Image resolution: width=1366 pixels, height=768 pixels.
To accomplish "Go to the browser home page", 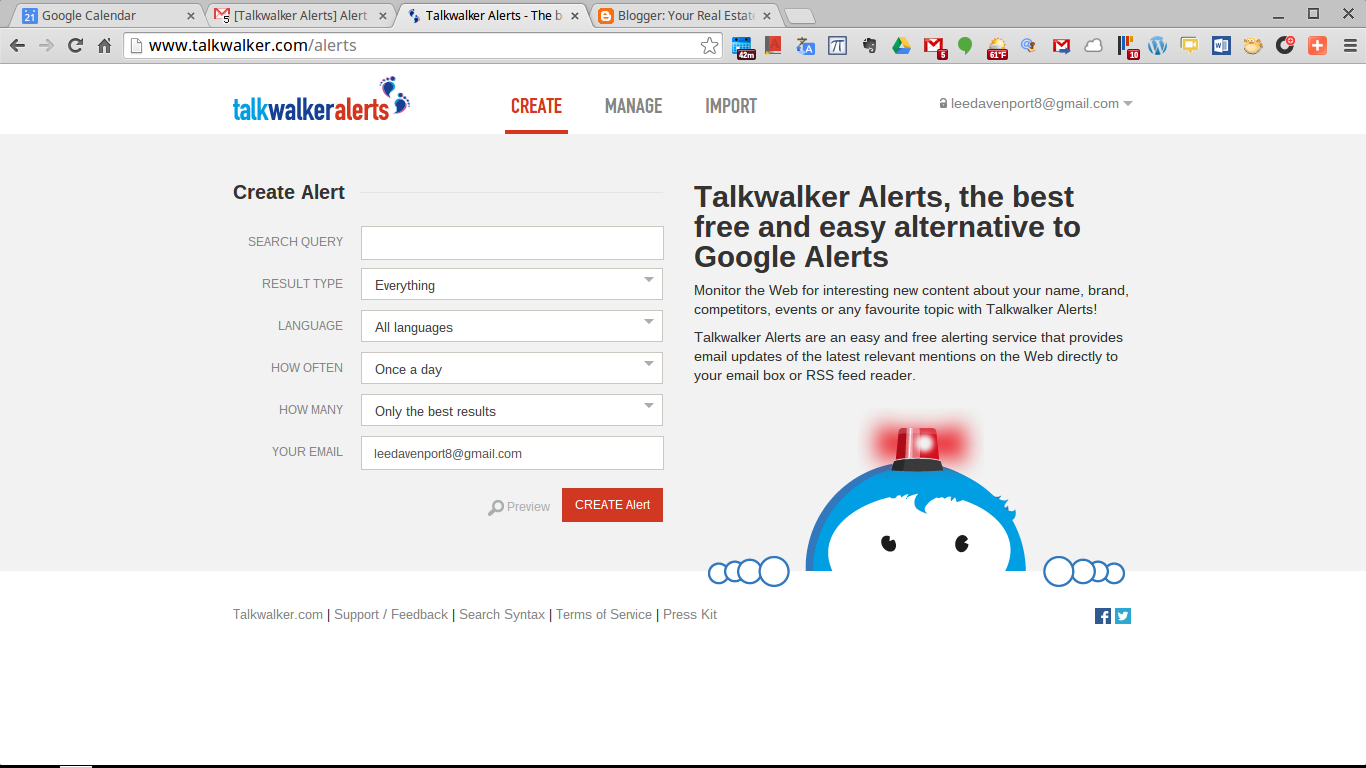I will tap(104, 46).
